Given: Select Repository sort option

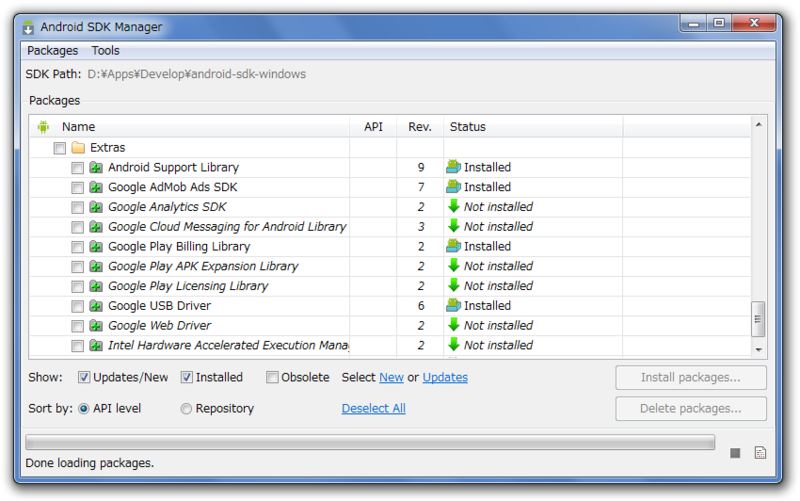Looking at the screenshot, I should click(186, 409).
